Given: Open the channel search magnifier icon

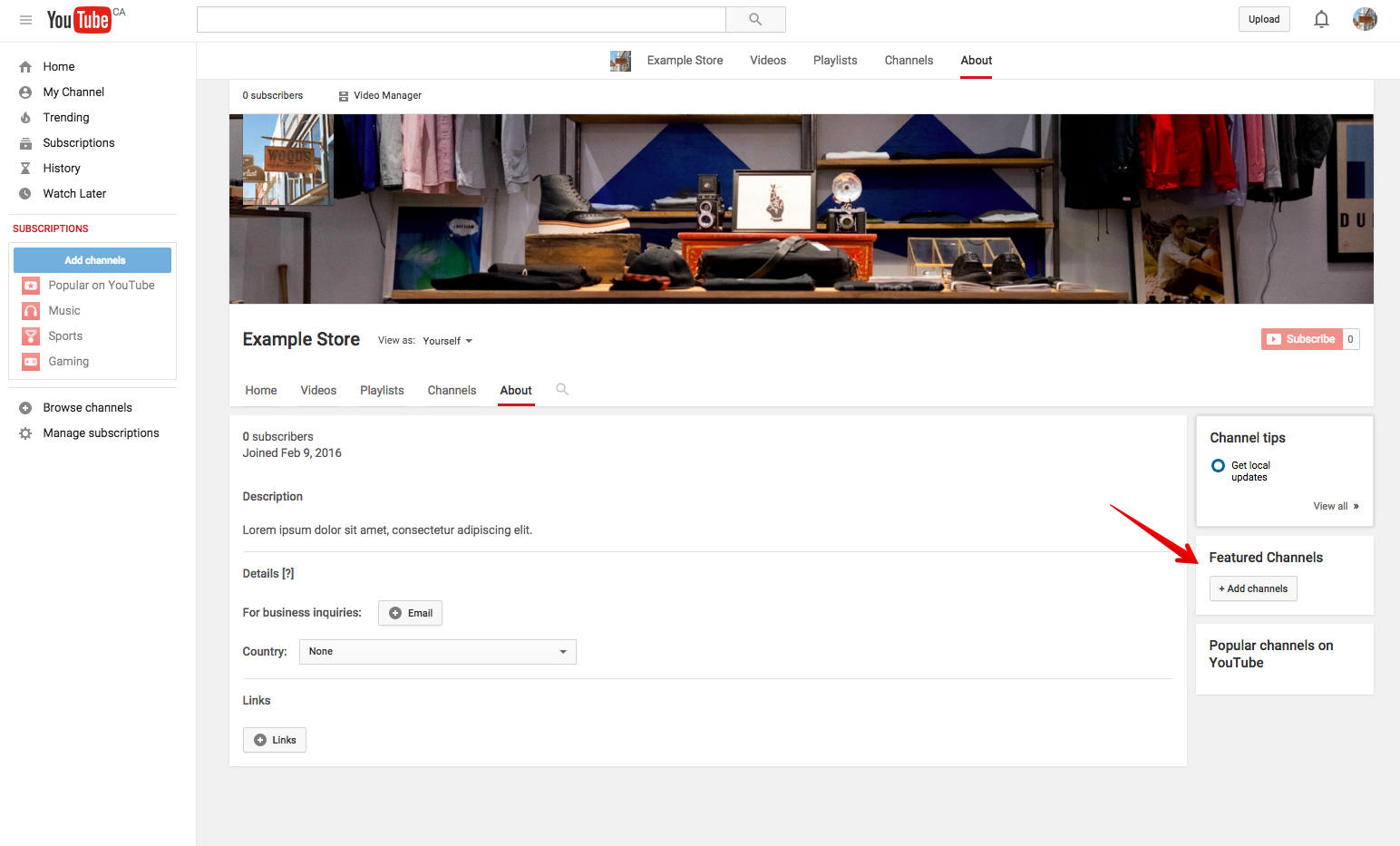Looking at the screenshot, I should pyautogui.click(x=562, y=390).
